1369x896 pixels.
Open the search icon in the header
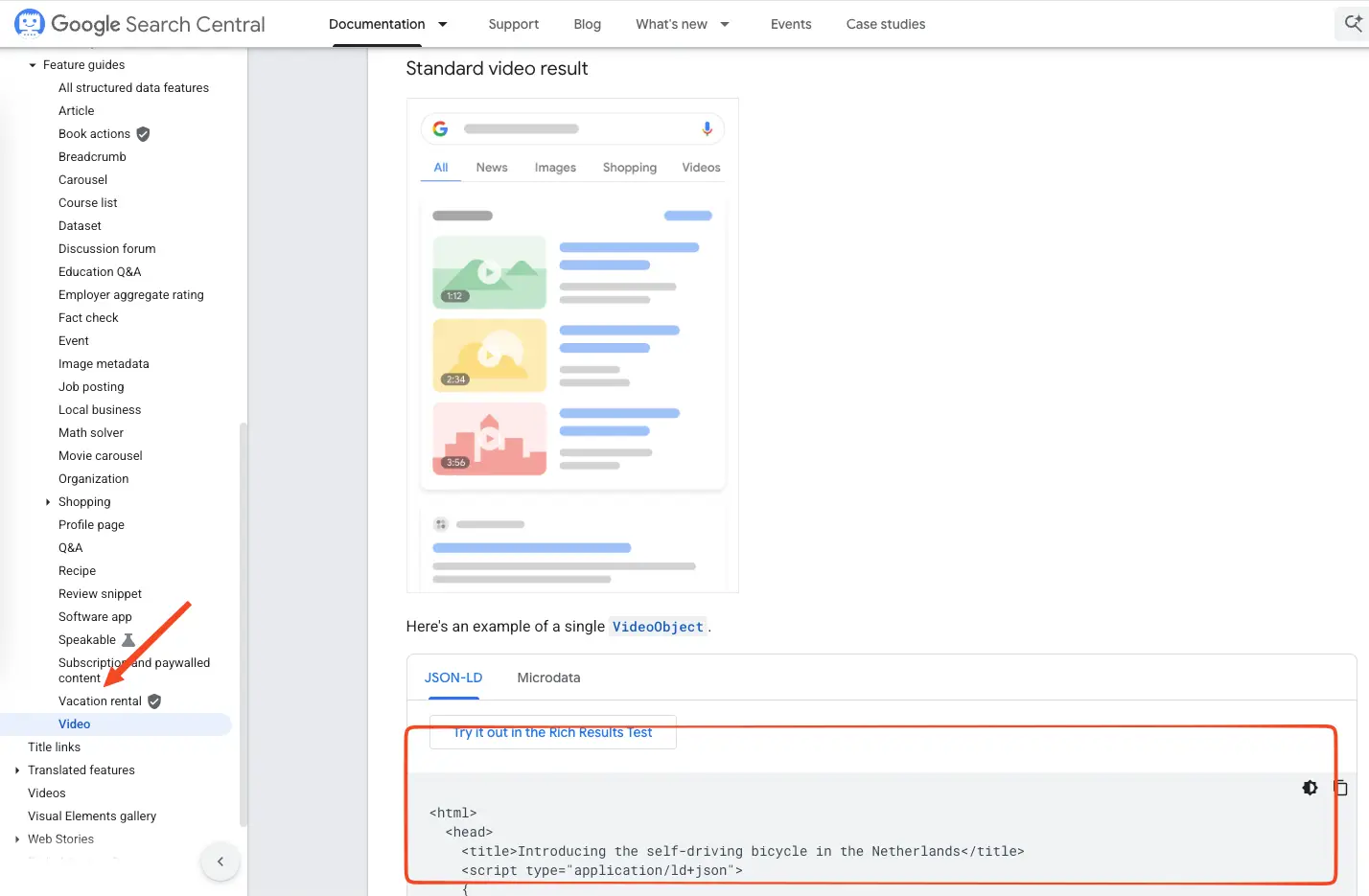[x=1353, y=24]
